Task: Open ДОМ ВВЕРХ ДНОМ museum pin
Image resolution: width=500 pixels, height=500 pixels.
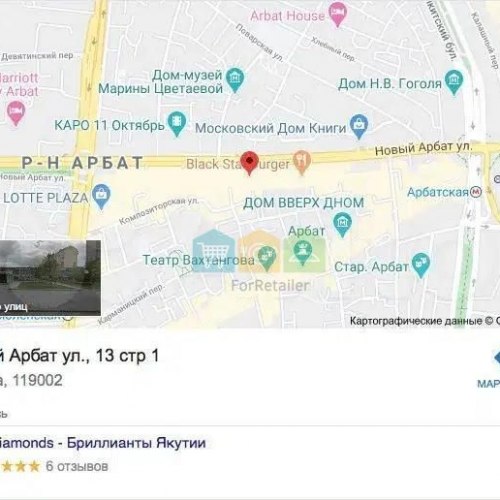Action: click(342, 225)
